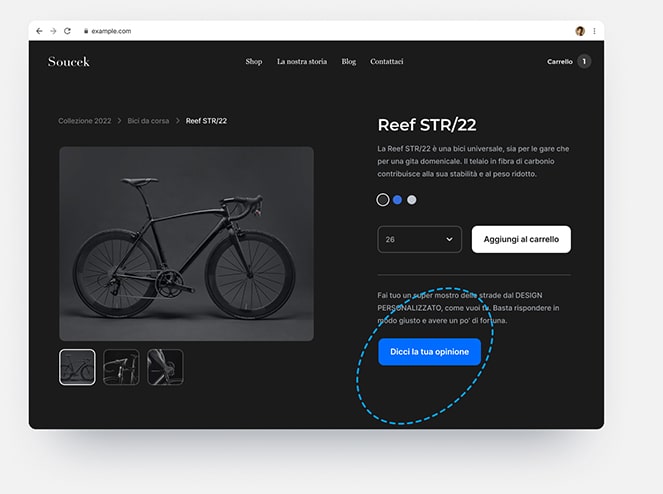The height and width of the screenshot is (494, 663).
Task: Open Shop in the navigation menu
Action: [x=254, y=61]
